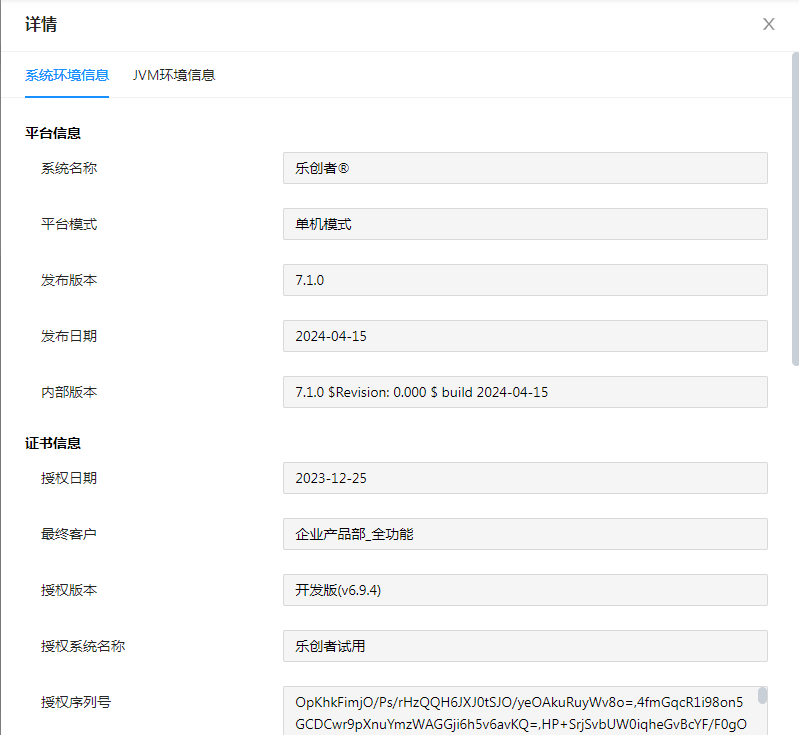Click inside the 授权序列号 text area
The height and width of the screenshot is (735, 799).
tap(520, 711)
